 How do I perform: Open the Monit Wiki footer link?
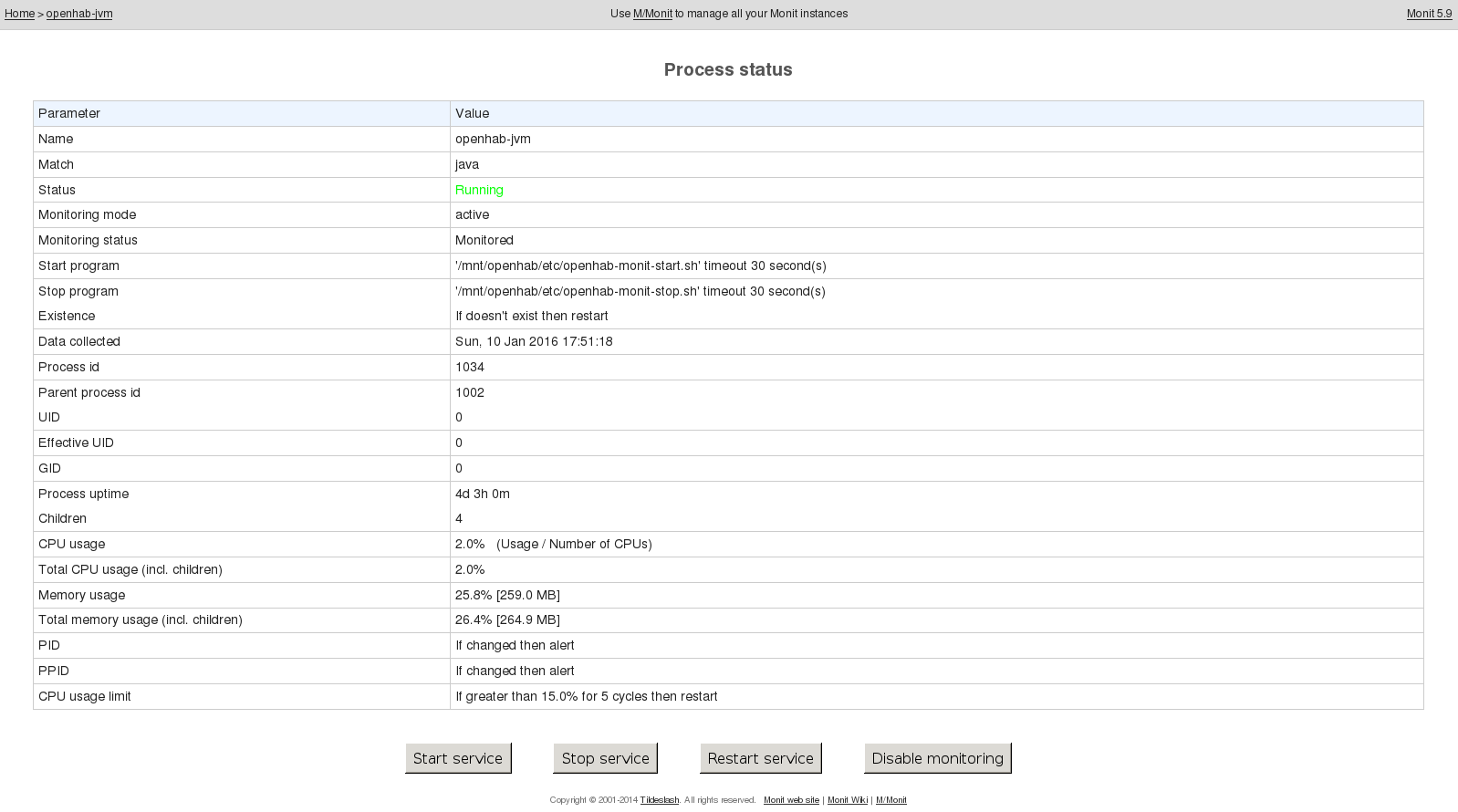(847, 800)
